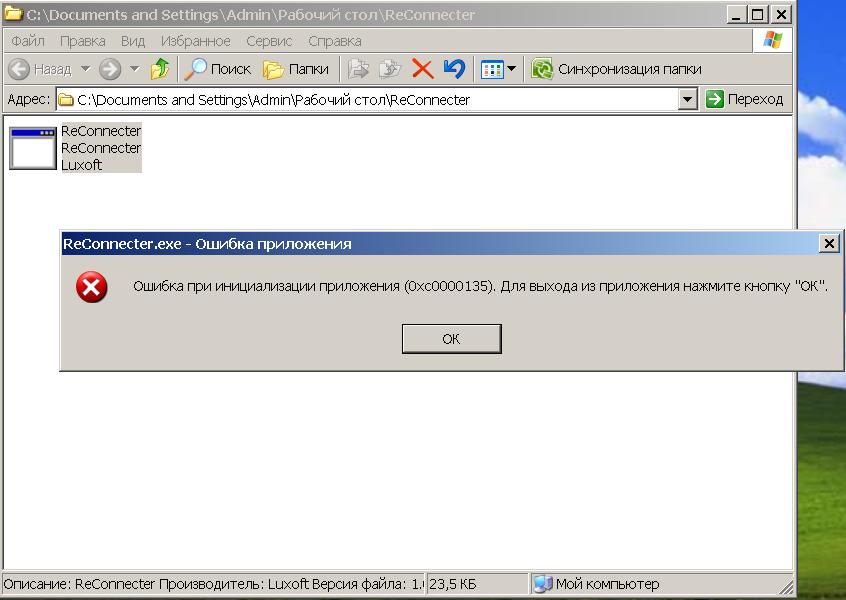Screen dimensions: 846x600
Task: Select the ReConnecter application file icon
Action: coord(33,148)
